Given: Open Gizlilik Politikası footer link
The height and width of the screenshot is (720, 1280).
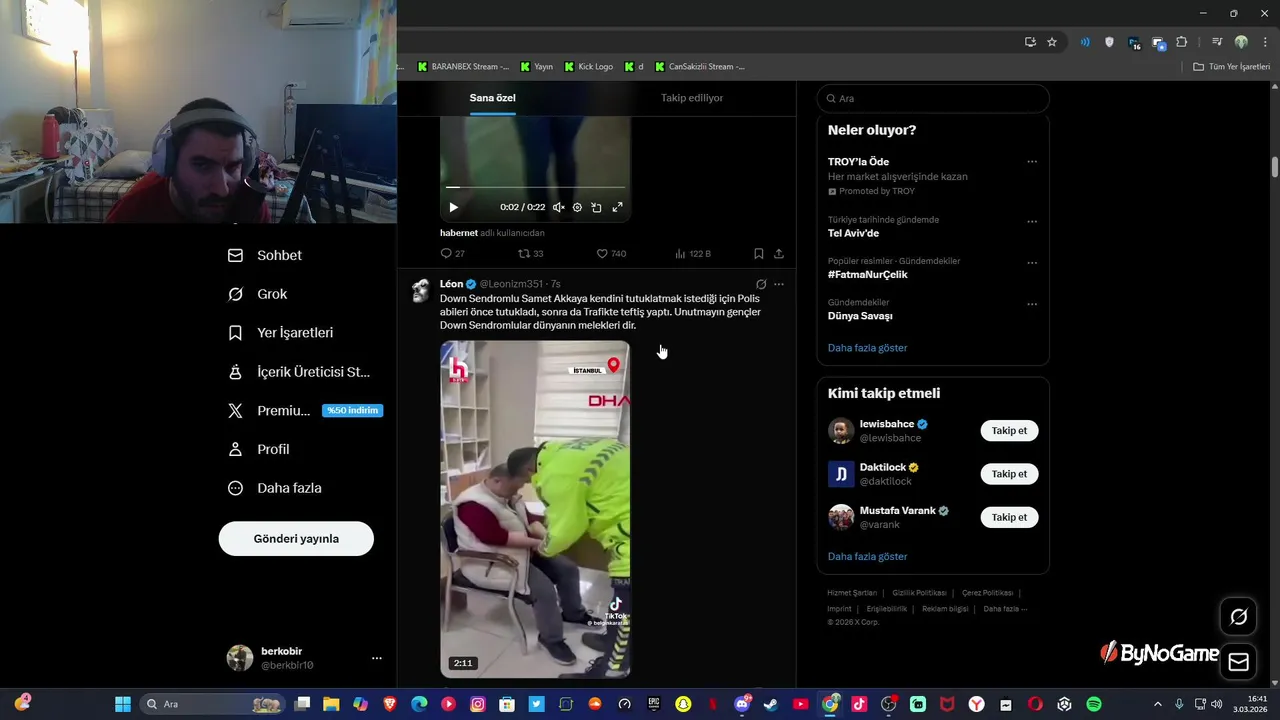Looking at the screenshot, I should 919,593.
